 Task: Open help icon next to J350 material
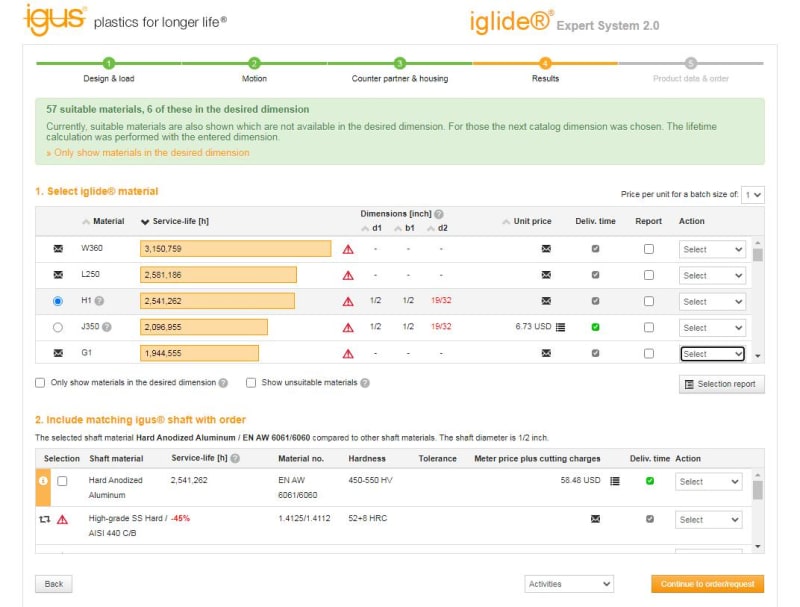107,327
